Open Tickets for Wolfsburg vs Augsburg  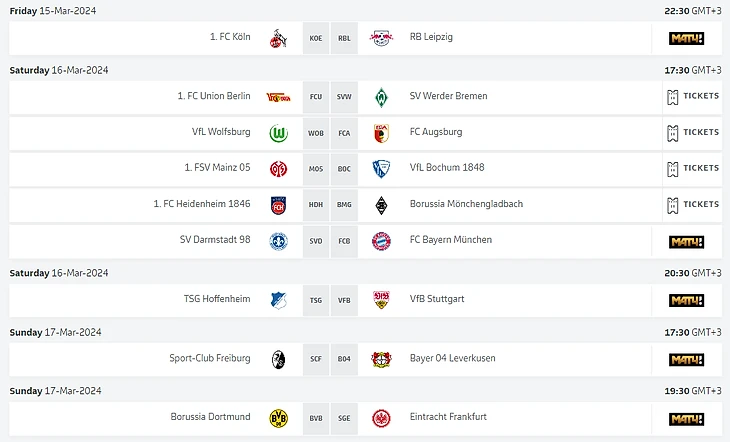[692, 133]
